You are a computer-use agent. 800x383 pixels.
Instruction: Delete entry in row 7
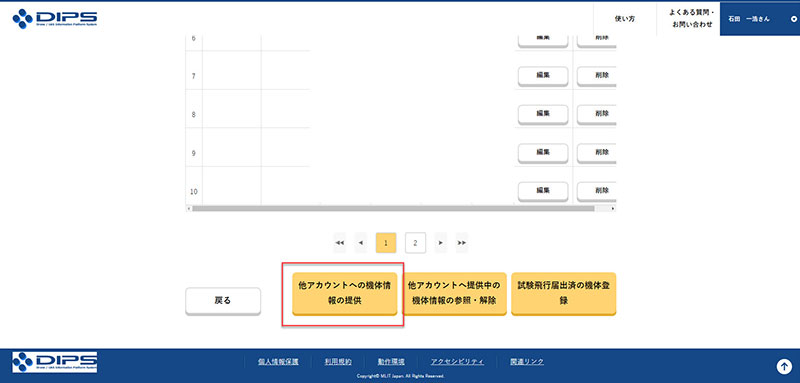pyautogui.click(x=597, y=76)
